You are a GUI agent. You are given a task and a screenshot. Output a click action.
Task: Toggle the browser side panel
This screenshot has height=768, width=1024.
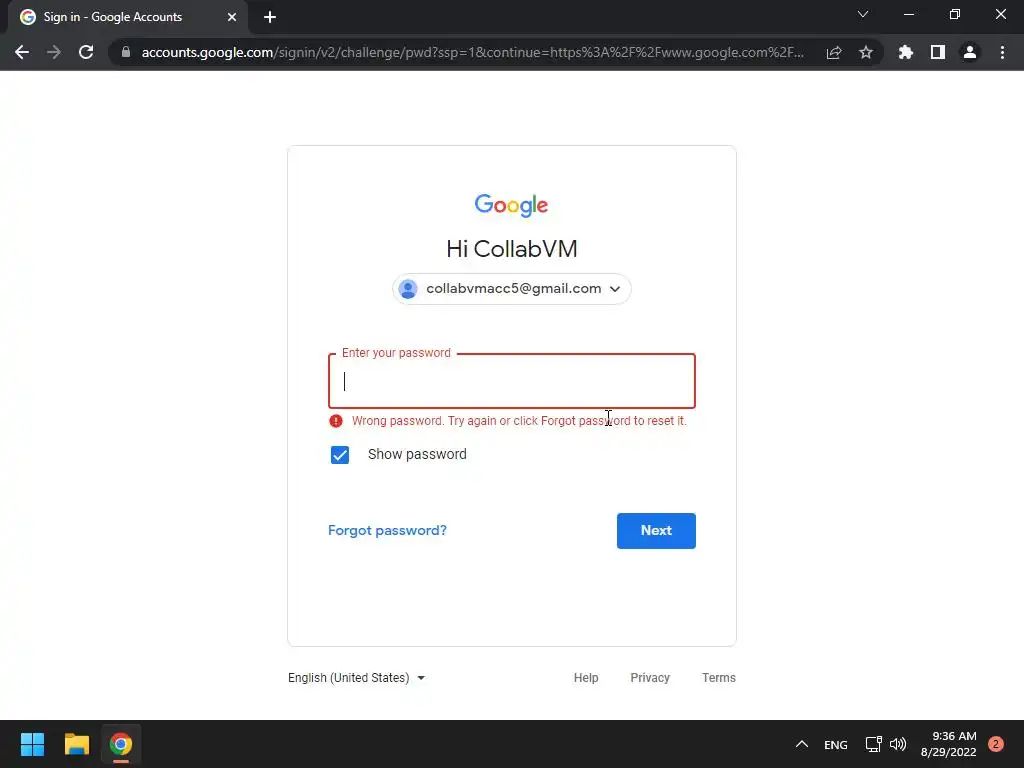click(938, 52)
